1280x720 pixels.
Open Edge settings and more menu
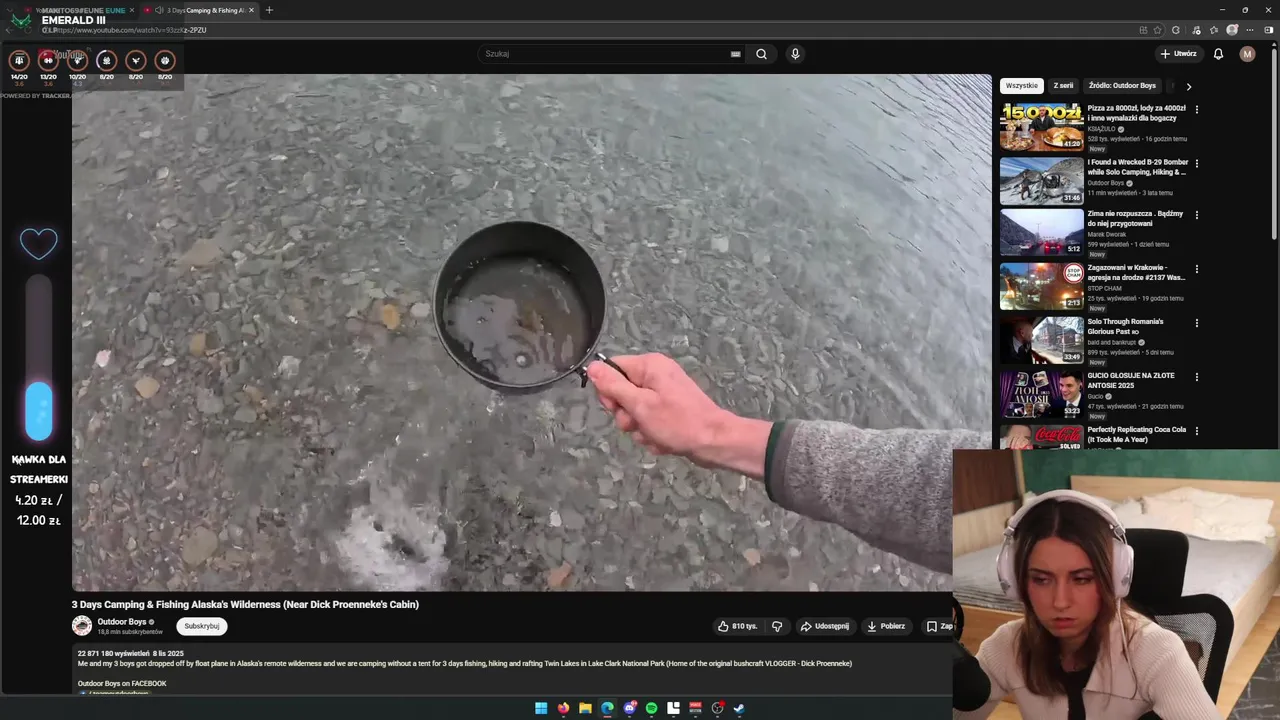click(1249, 30)
